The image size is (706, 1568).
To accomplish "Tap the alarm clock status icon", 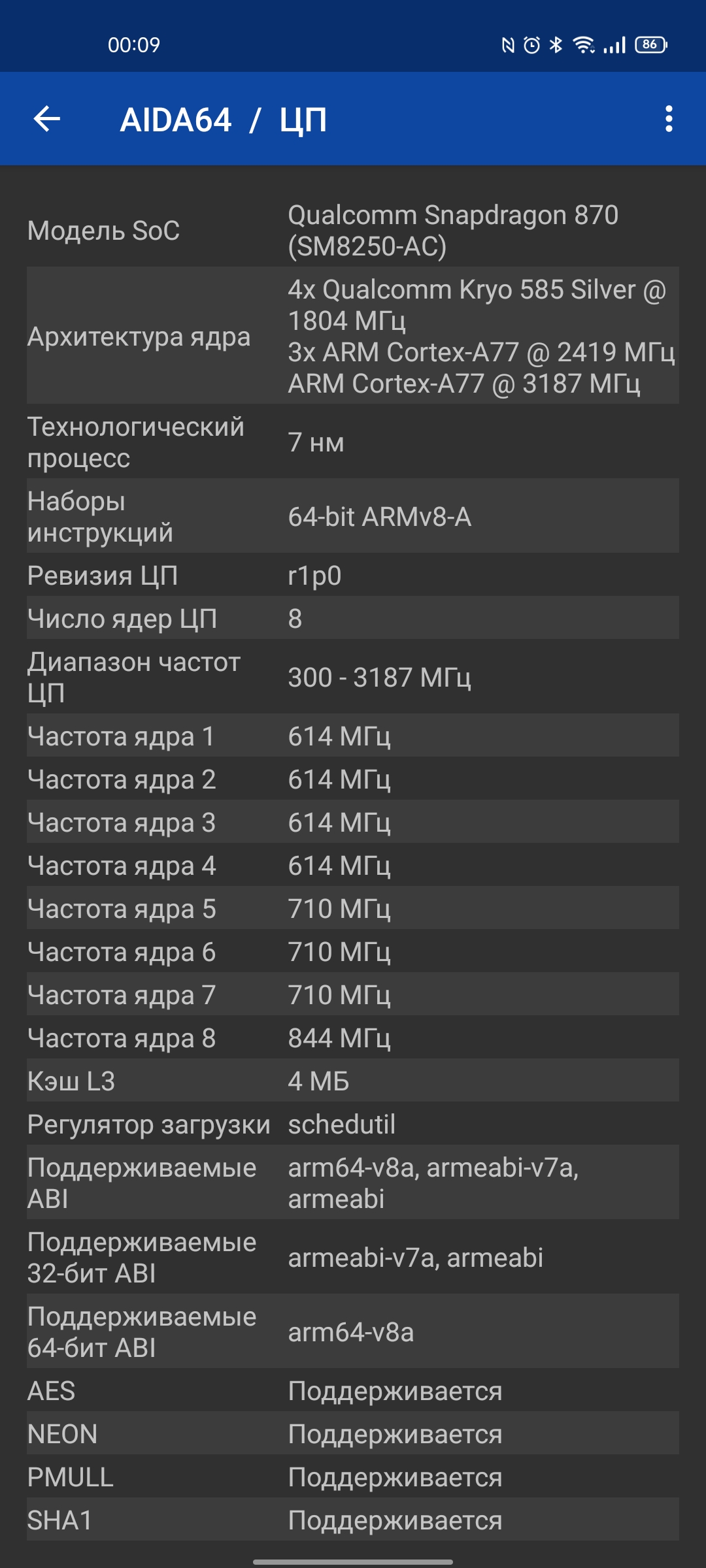I will pyautogui.click(x=532, y=44).
